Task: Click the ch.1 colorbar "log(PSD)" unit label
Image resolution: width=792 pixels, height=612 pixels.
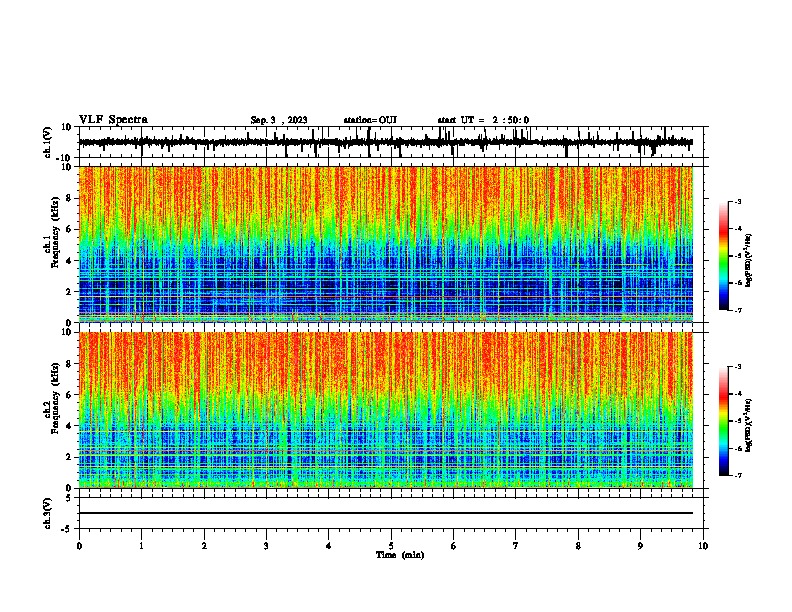Action: tap(749, 260)
